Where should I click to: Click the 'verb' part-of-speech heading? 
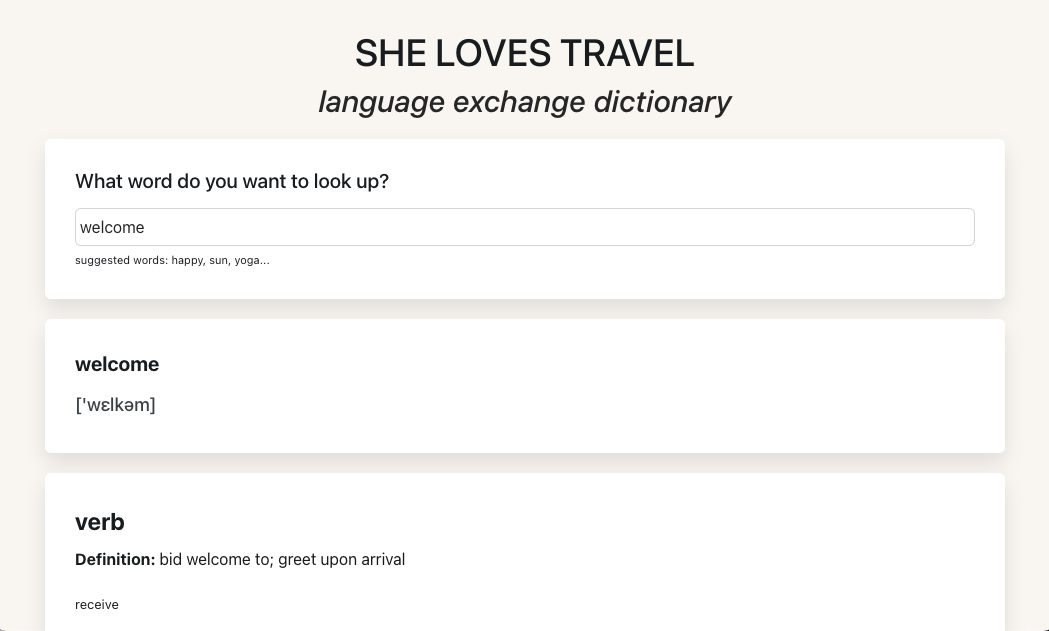100,522
